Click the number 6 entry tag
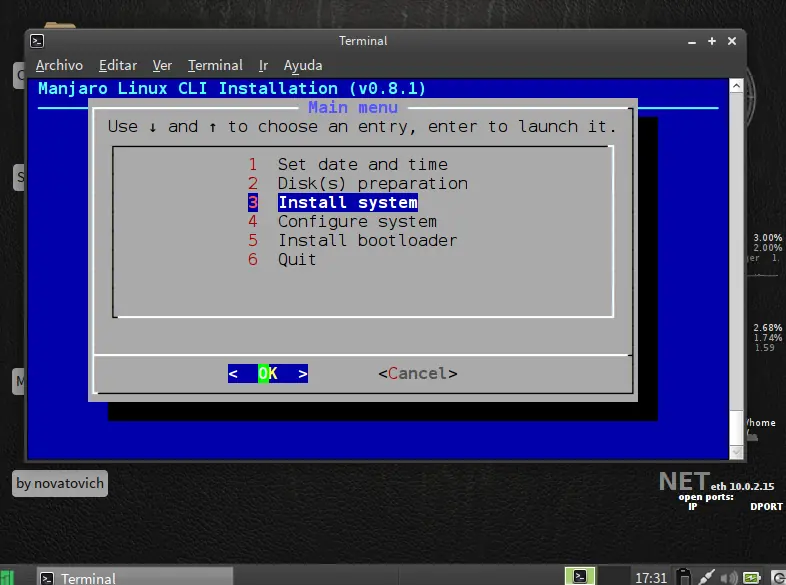Viewport: 786px width, 585px height. click(x=253, y=260)
